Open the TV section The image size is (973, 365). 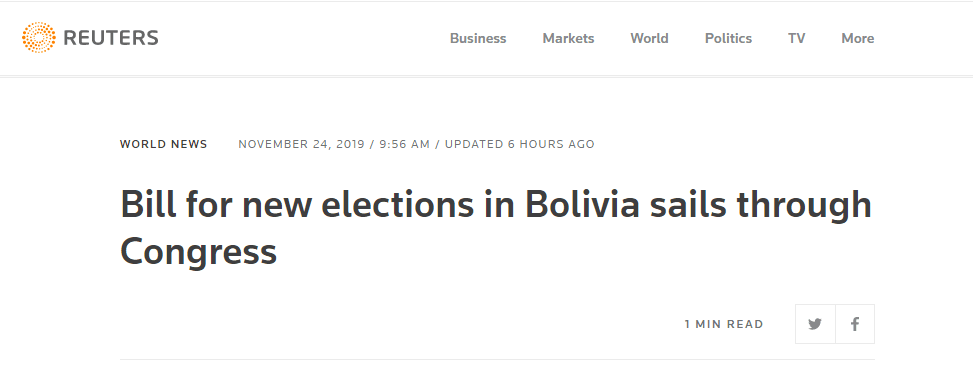[797, 38]
